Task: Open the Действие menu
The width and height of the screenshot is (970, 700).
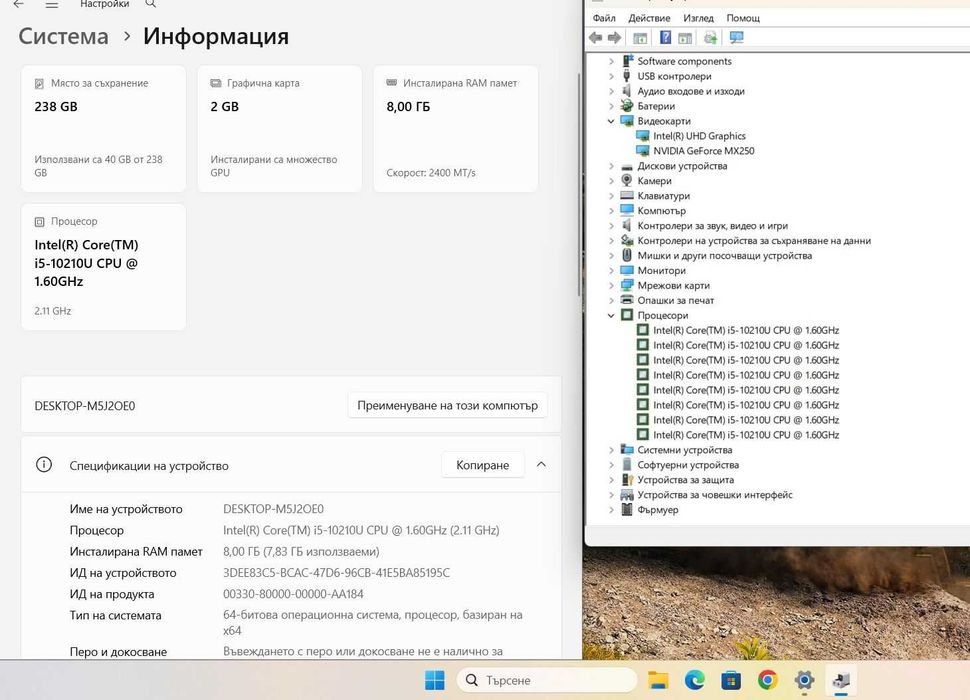Action: point(649,18)
